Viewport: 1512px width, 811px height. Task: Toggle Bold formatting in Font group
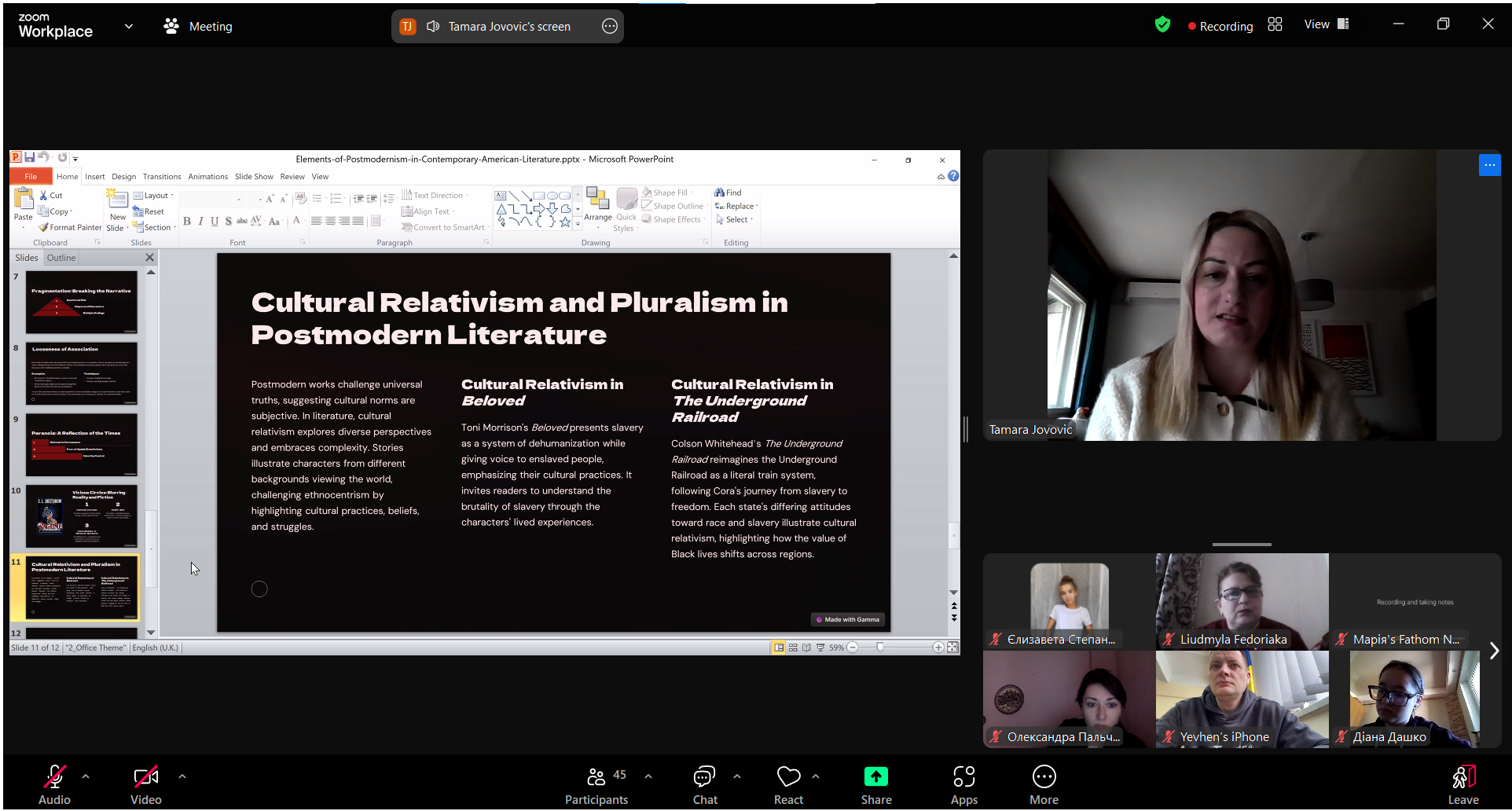click(x=187, y=222)
